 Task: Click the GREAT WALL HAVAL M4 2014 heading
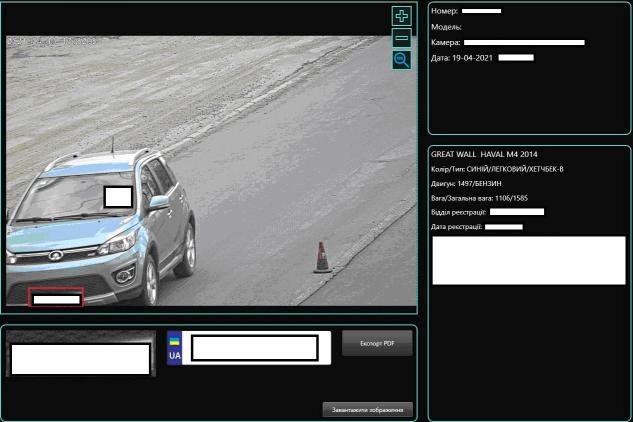pyautogui.click(x=482, y=155)
